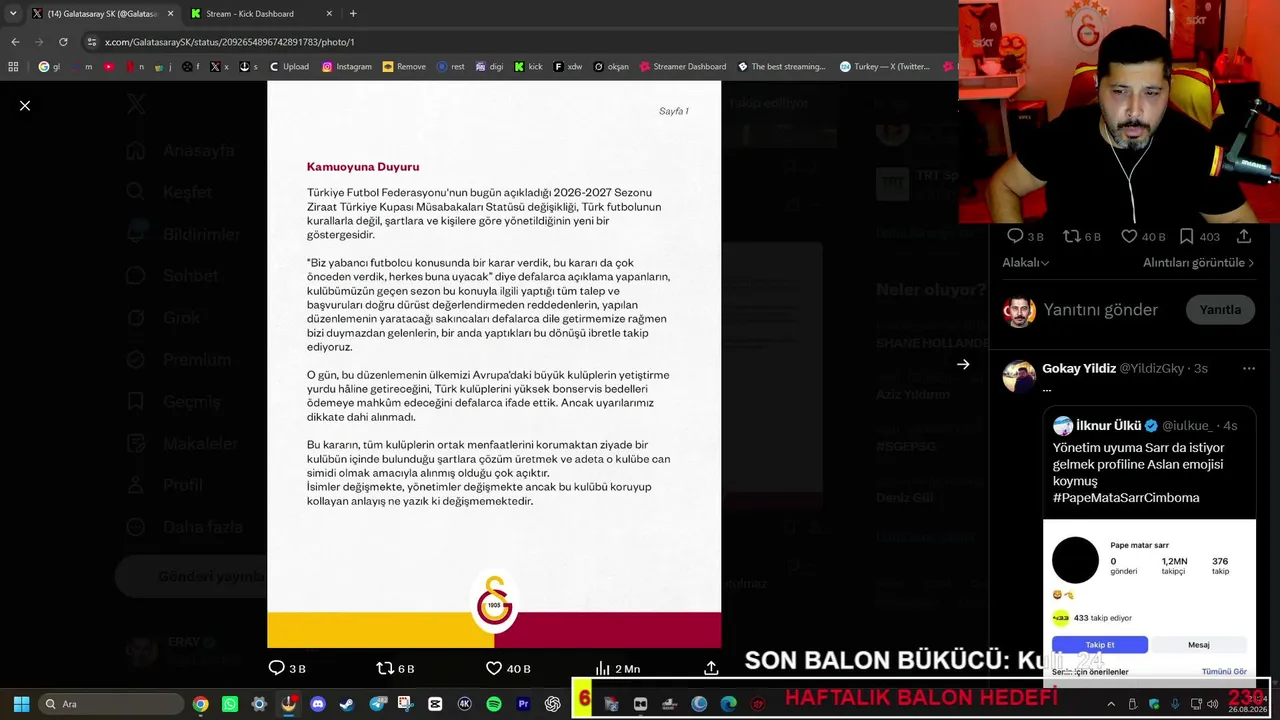
Task: Click the Mesaj button
Action: click(x=1198, y=645)
